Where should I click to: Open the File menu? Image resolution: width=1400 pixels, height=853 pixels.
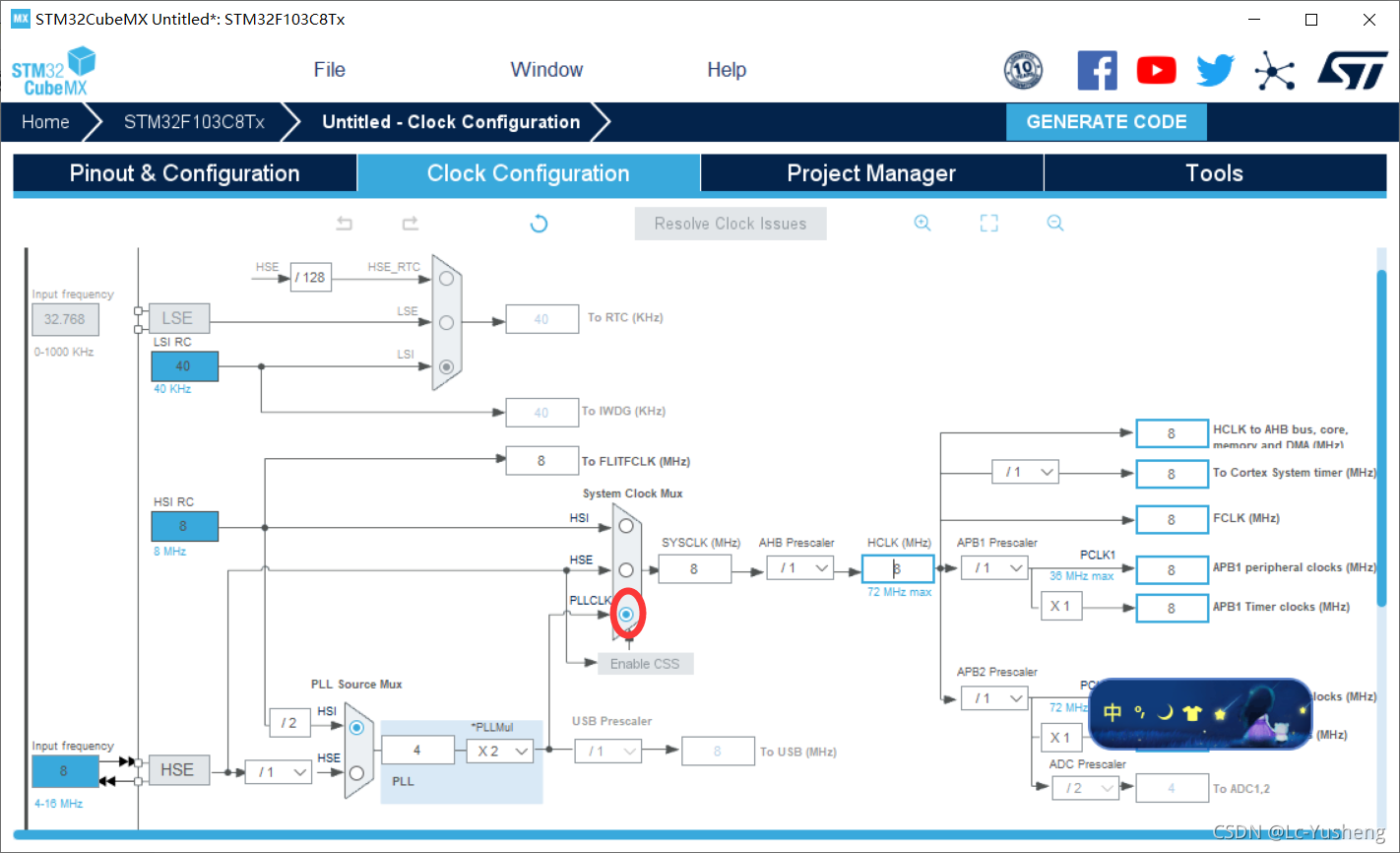[x=330, y=70]
